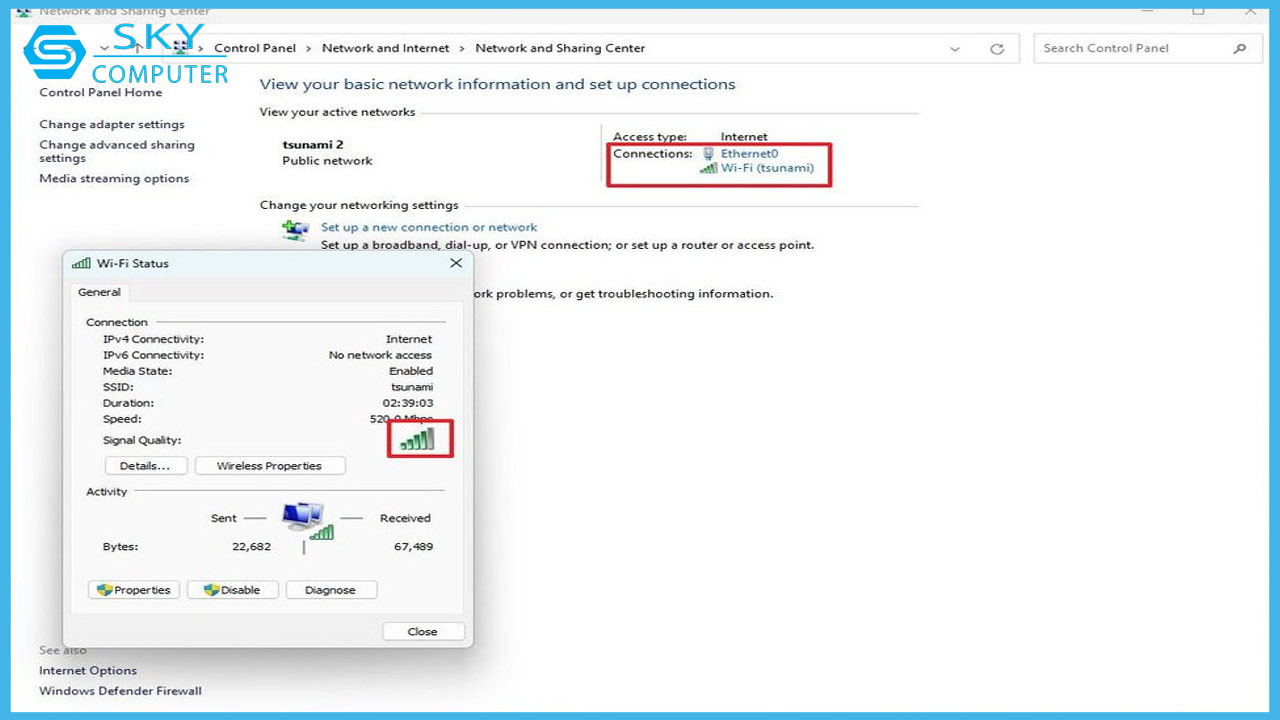Click the Ethernet0 adapter icon
The height and width of the screenshot is (720, 1280).
coord(709,154)
